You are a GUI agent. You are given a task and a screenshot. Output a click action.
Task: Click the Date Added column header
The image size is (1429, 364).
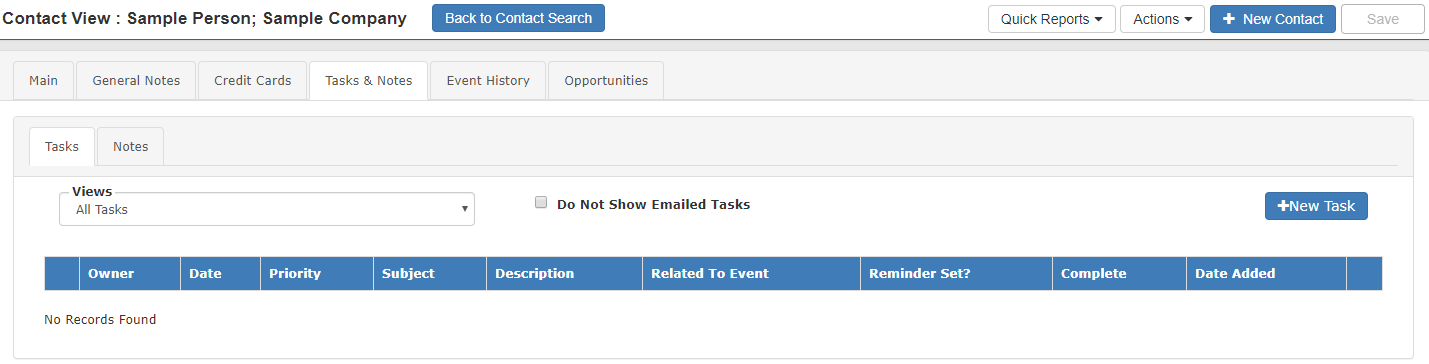[x=1235, y=274]
